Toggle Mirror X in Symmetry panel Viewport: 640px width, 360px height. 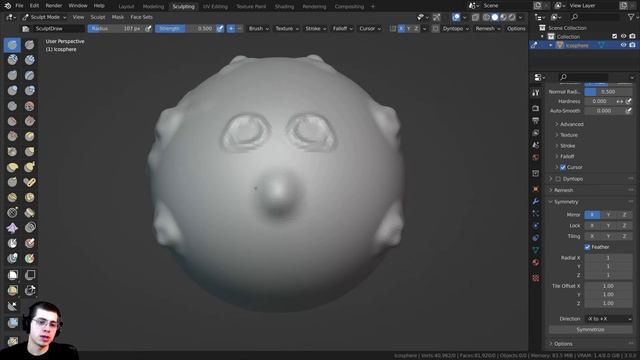[x=592, y=215]
